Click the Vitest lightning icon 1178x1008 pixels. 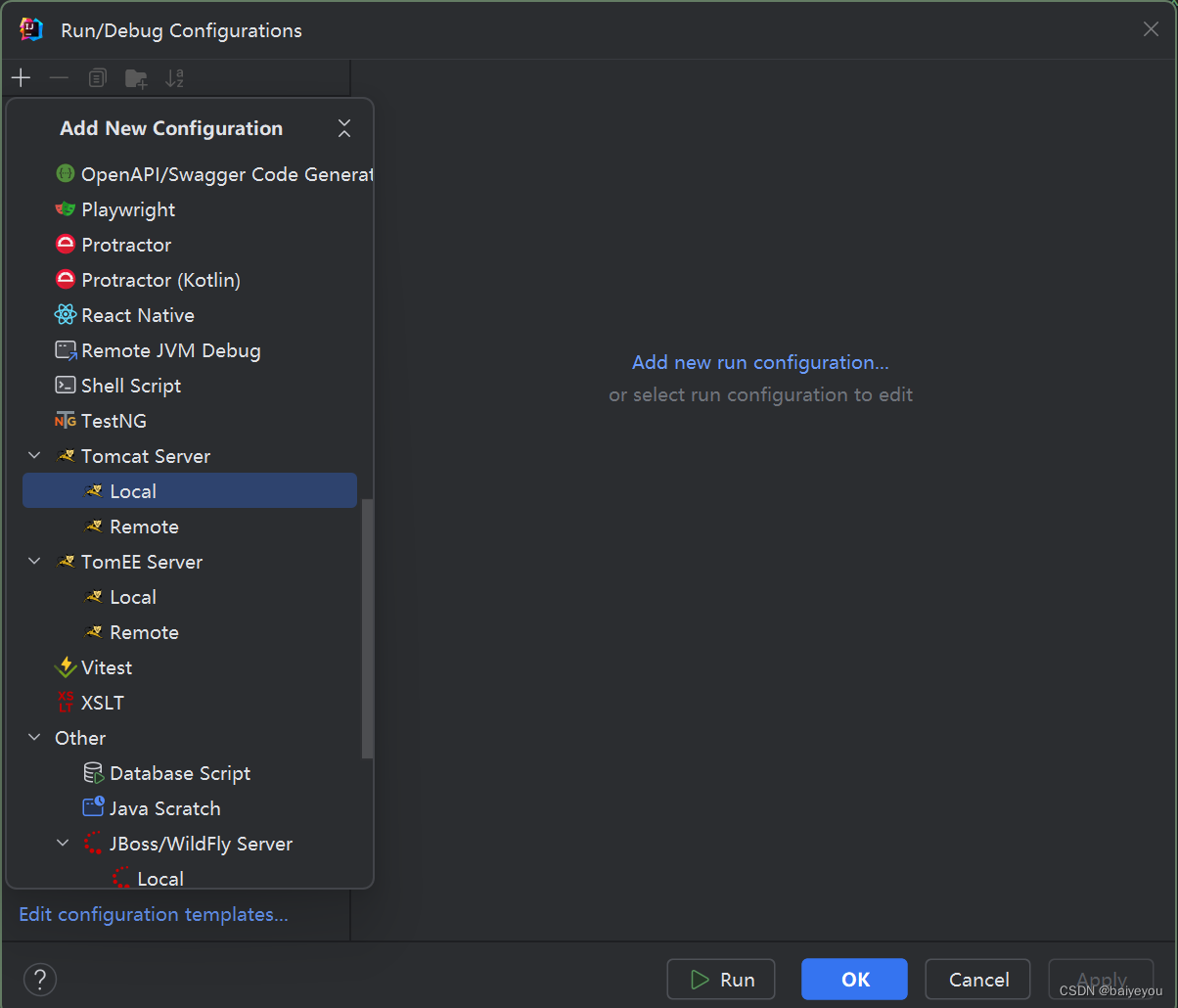pyautogui.click(x=66, y=667)
